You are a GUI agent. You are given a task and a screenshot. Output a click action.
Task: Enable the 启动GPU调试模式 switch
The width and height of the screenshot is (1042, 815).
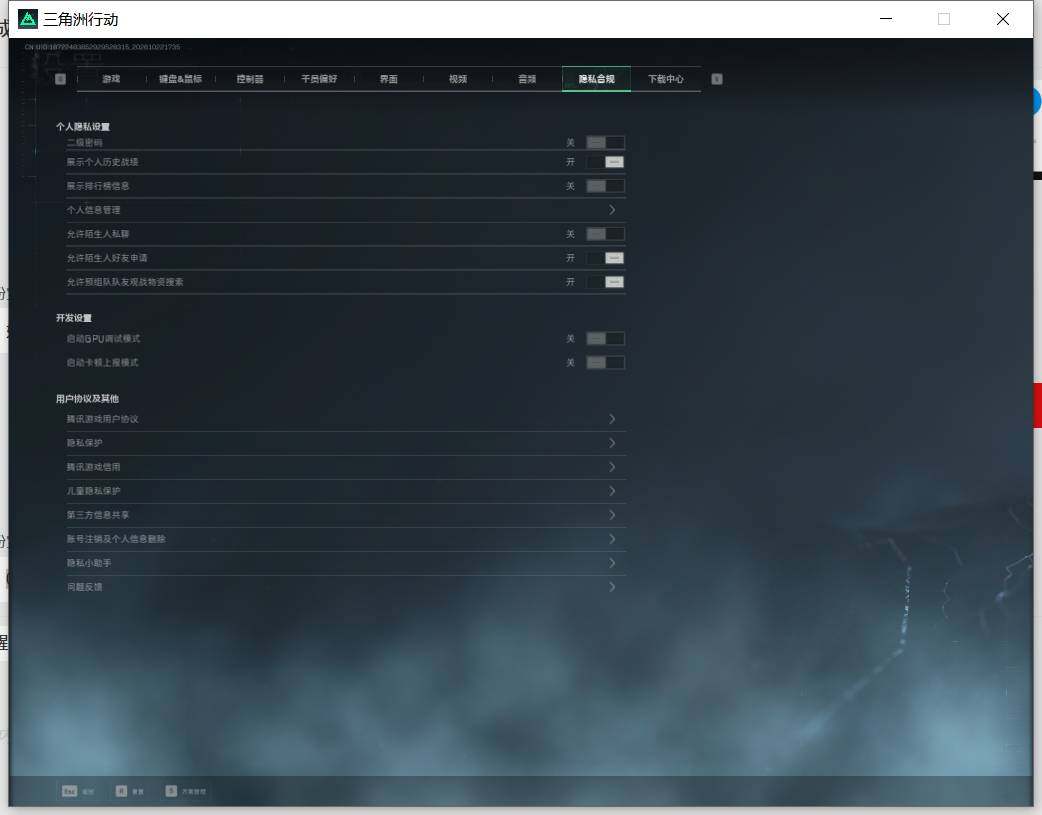[x=605, y=339]
